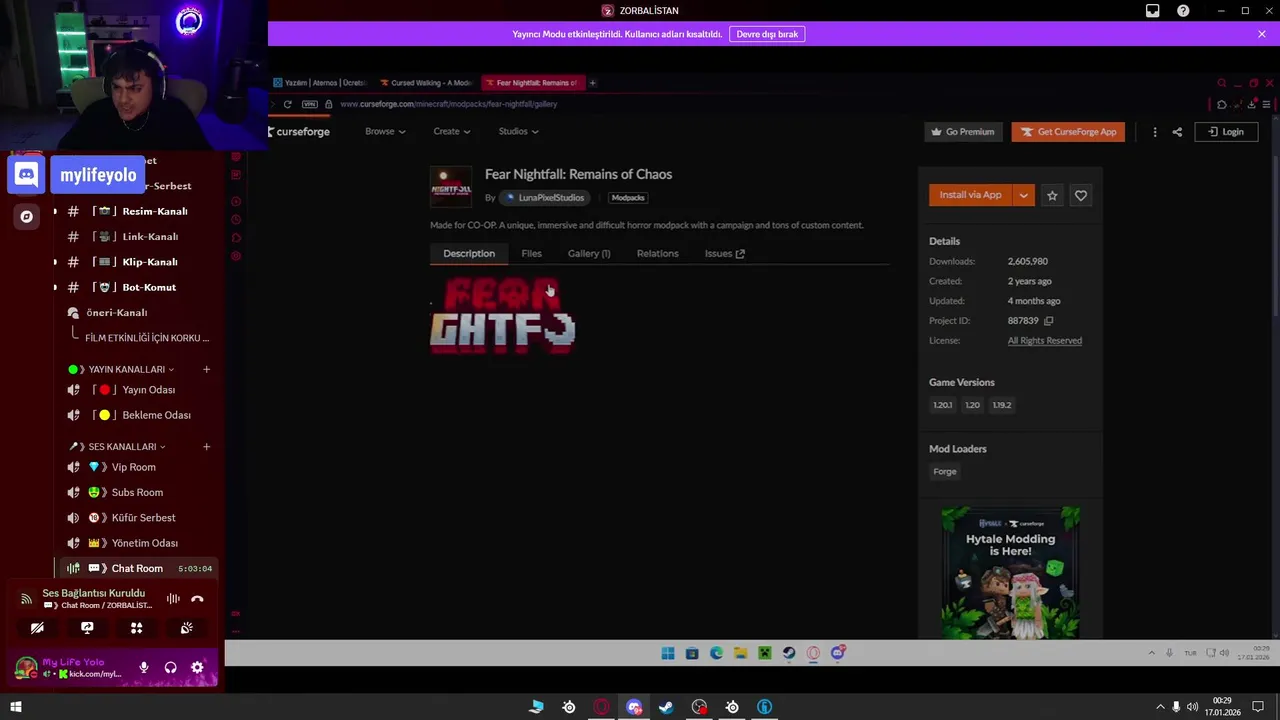Open the Create dropdown on CurseForge
The image size is (1280, 720).
pos(452,132)
